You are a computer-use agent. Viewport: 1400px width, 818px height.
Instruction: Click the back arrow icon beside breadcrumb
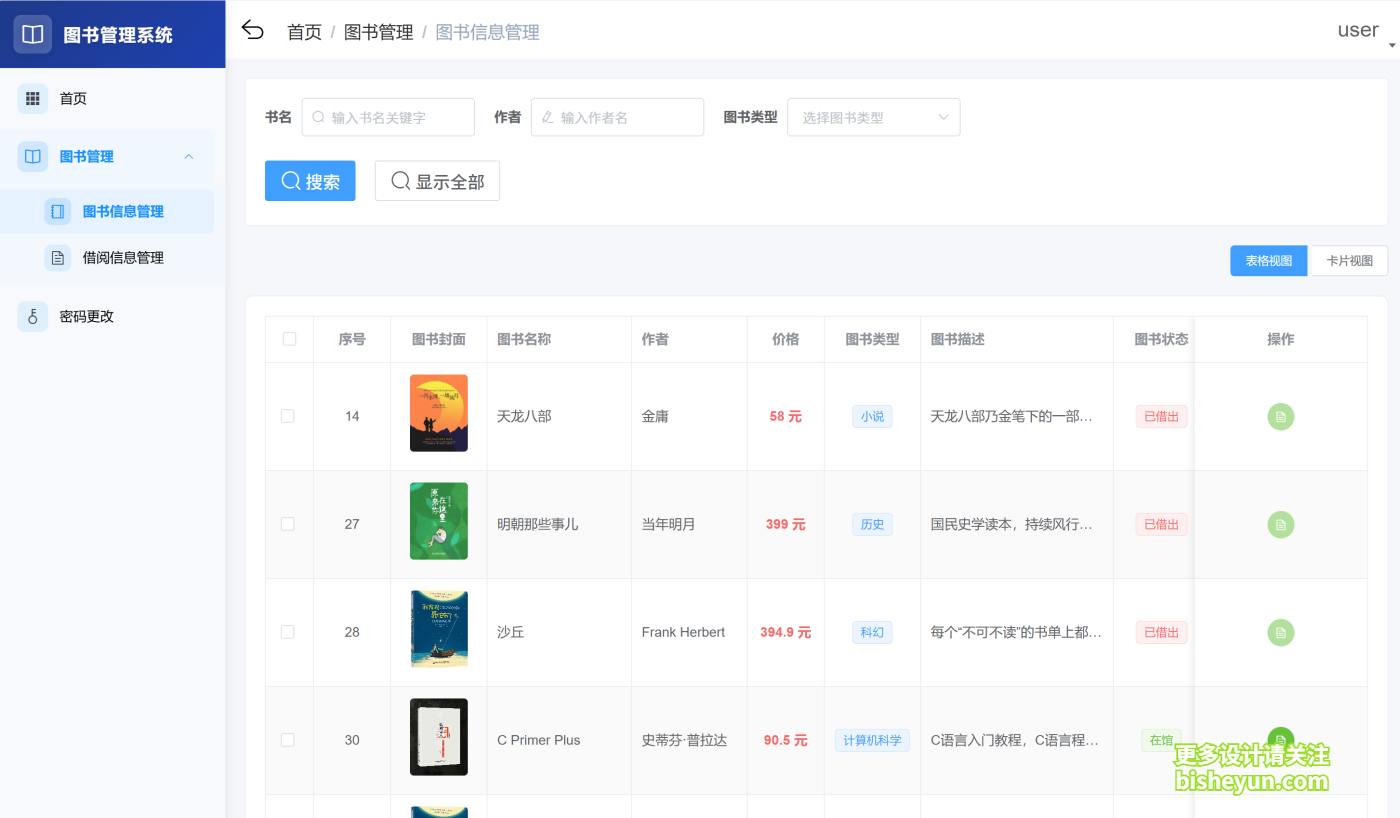(x=252, y=30)
